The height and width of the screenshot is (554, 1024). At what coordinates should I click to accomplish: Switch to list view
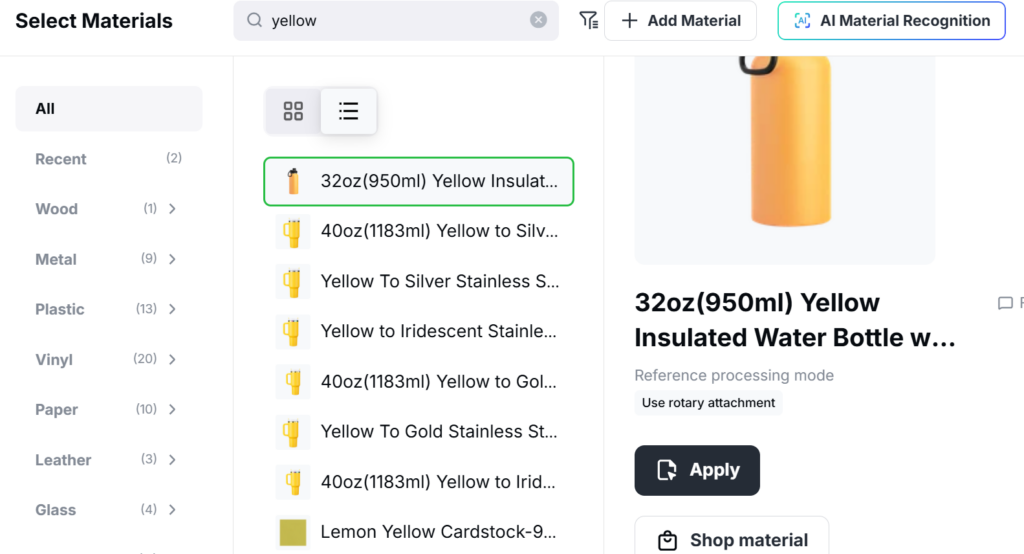pyautogui.click(x=349, y=111)
